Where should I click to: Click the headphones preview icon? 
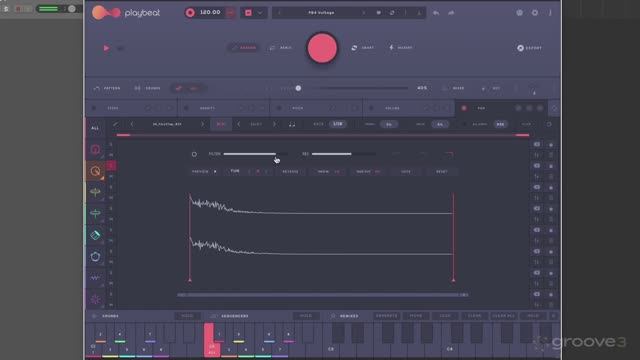click(292, 124)
